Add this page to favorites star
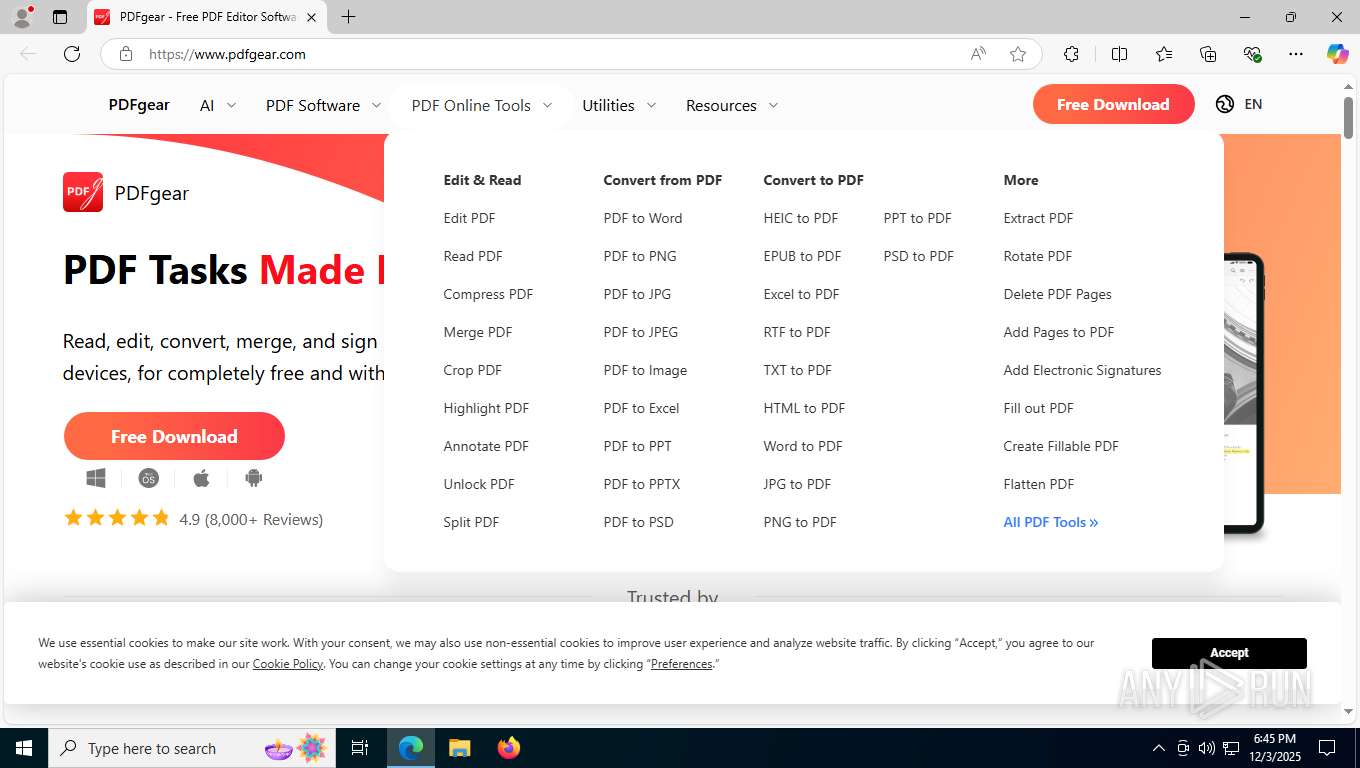 coord(1018,54)
